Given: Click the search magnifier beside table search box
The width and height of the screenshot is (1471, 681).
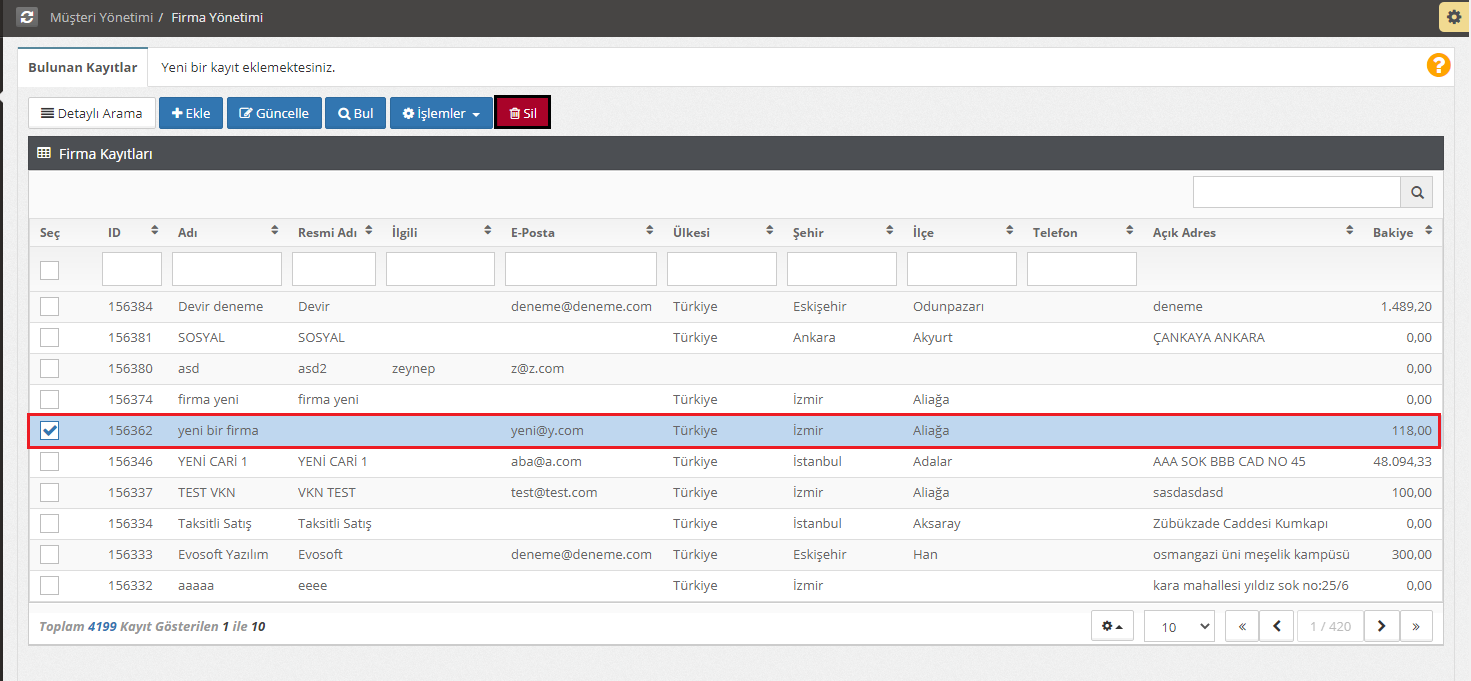Looking at the screenshot, I should tap(1416, 192).
